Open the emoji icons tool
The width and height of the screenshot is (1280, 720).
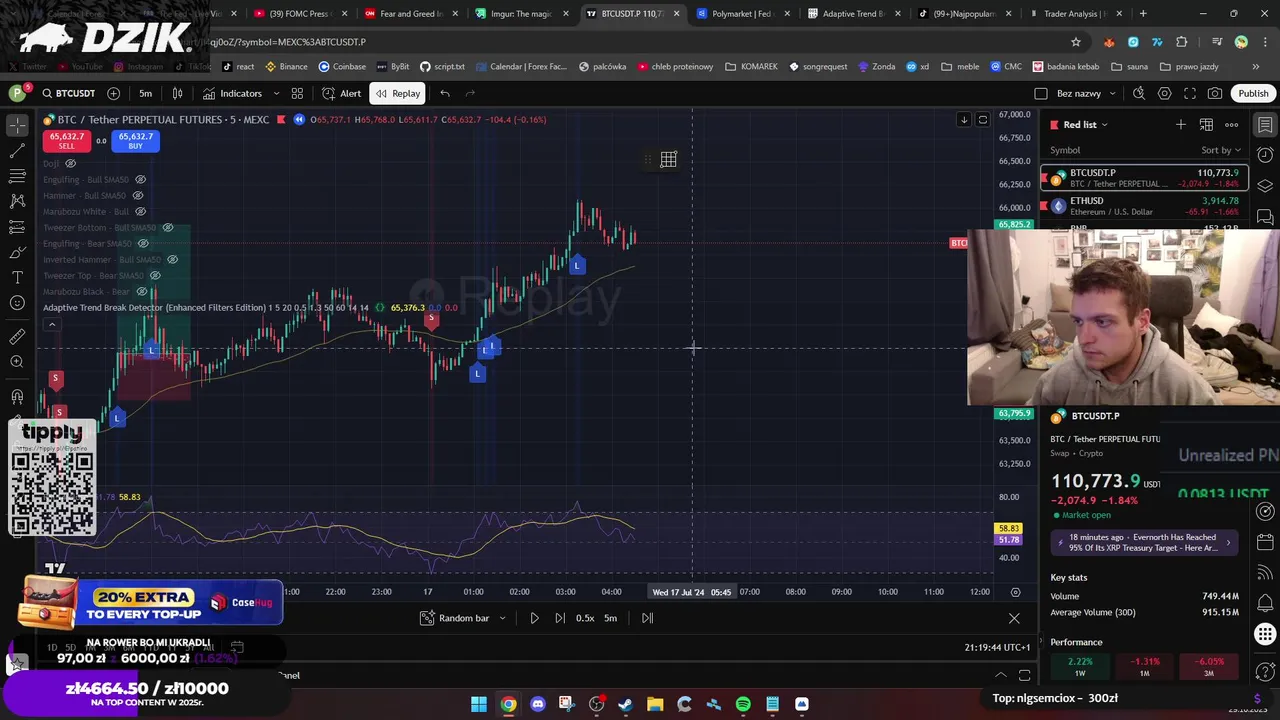click(x=17, y=303)
